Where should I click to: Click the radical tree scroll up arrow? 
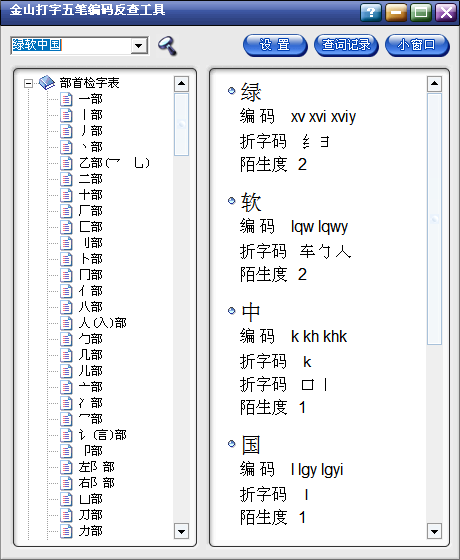[x=181, y=84]
